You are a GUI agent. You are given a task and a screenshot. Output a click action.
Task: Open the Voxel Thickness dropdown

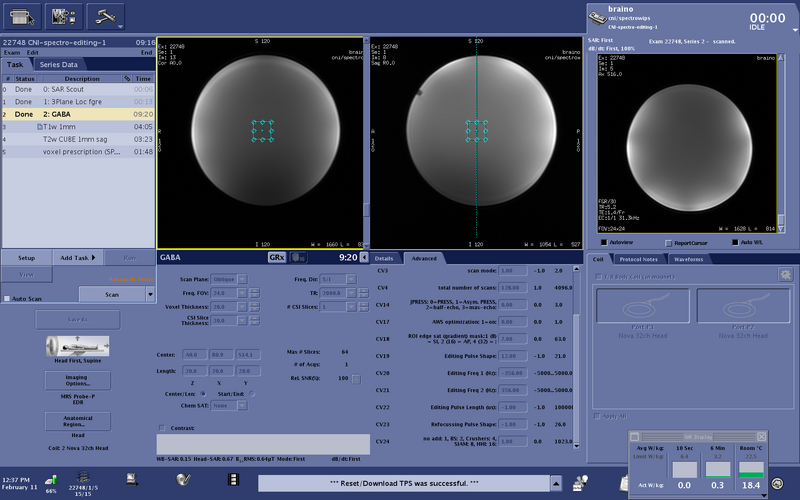tap(242, 307)
